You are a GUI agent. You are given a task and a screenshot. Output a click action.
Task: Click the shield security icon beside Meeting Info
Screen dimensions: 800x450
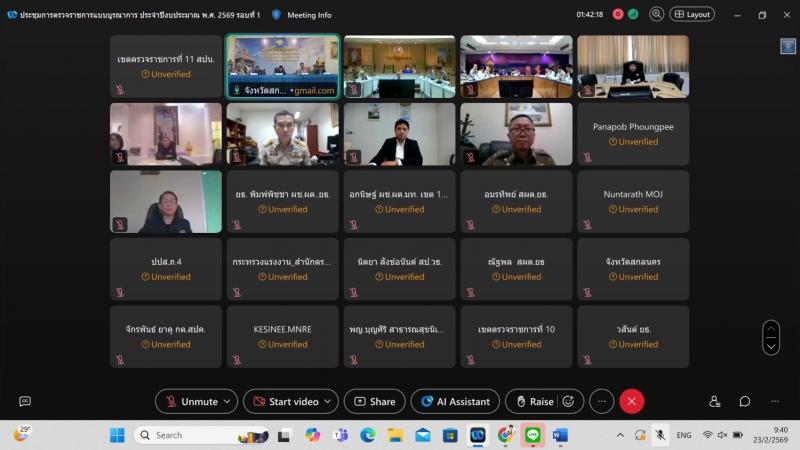tap(276, 15)
